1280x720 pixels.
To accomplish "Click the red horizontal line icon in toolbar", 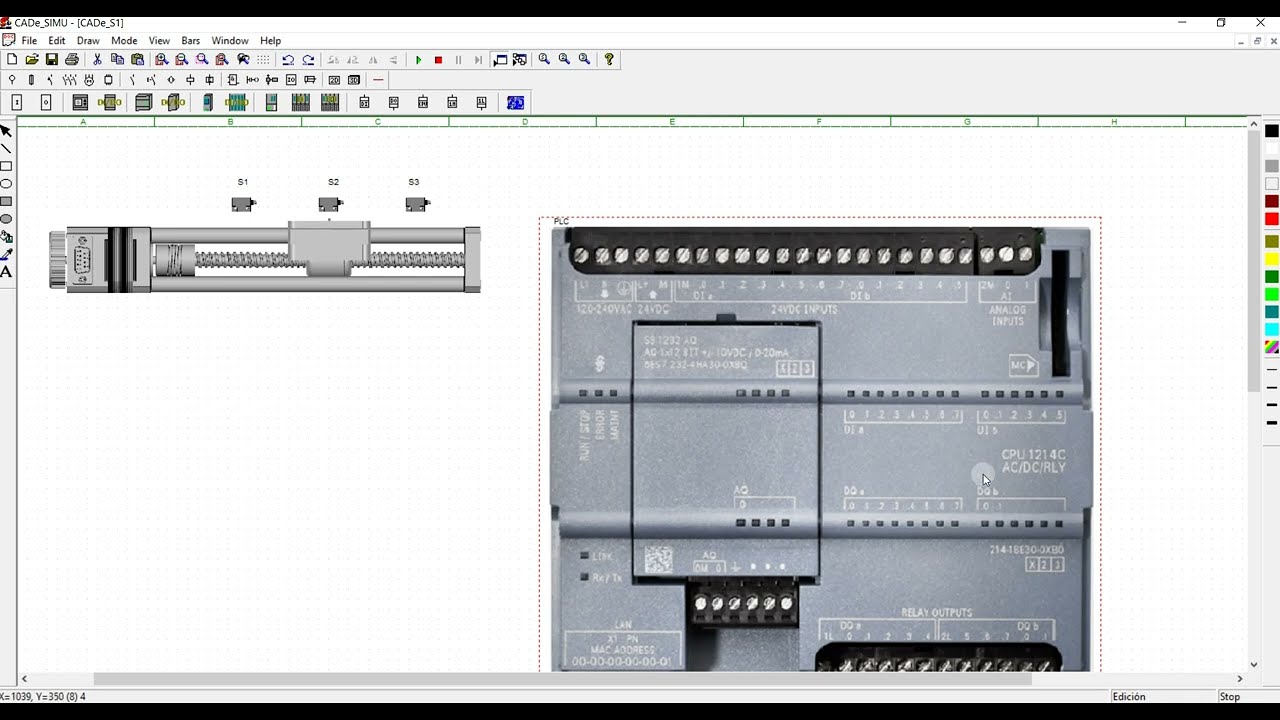I will pos(378,80).
